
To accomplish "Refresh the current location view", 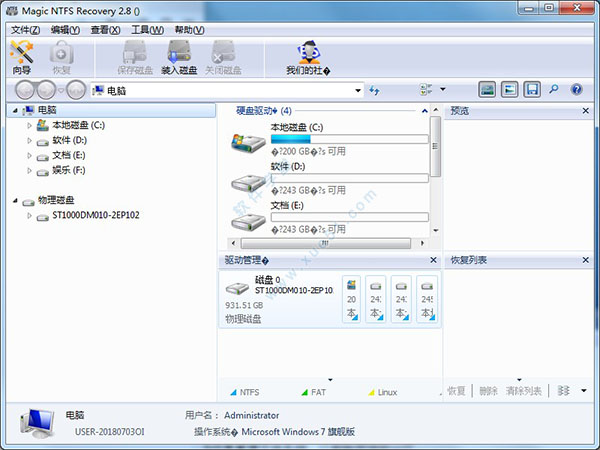I will (374, 90).
